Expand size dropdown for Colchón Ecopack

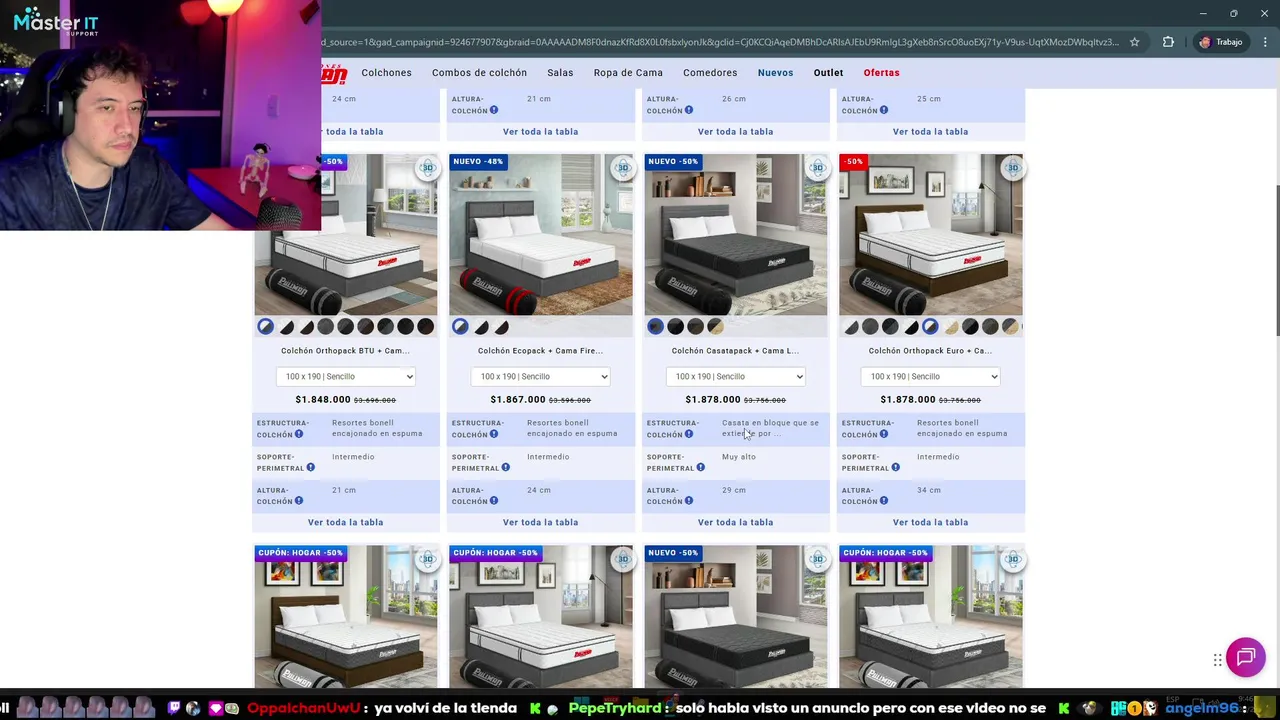pos(540,376)
